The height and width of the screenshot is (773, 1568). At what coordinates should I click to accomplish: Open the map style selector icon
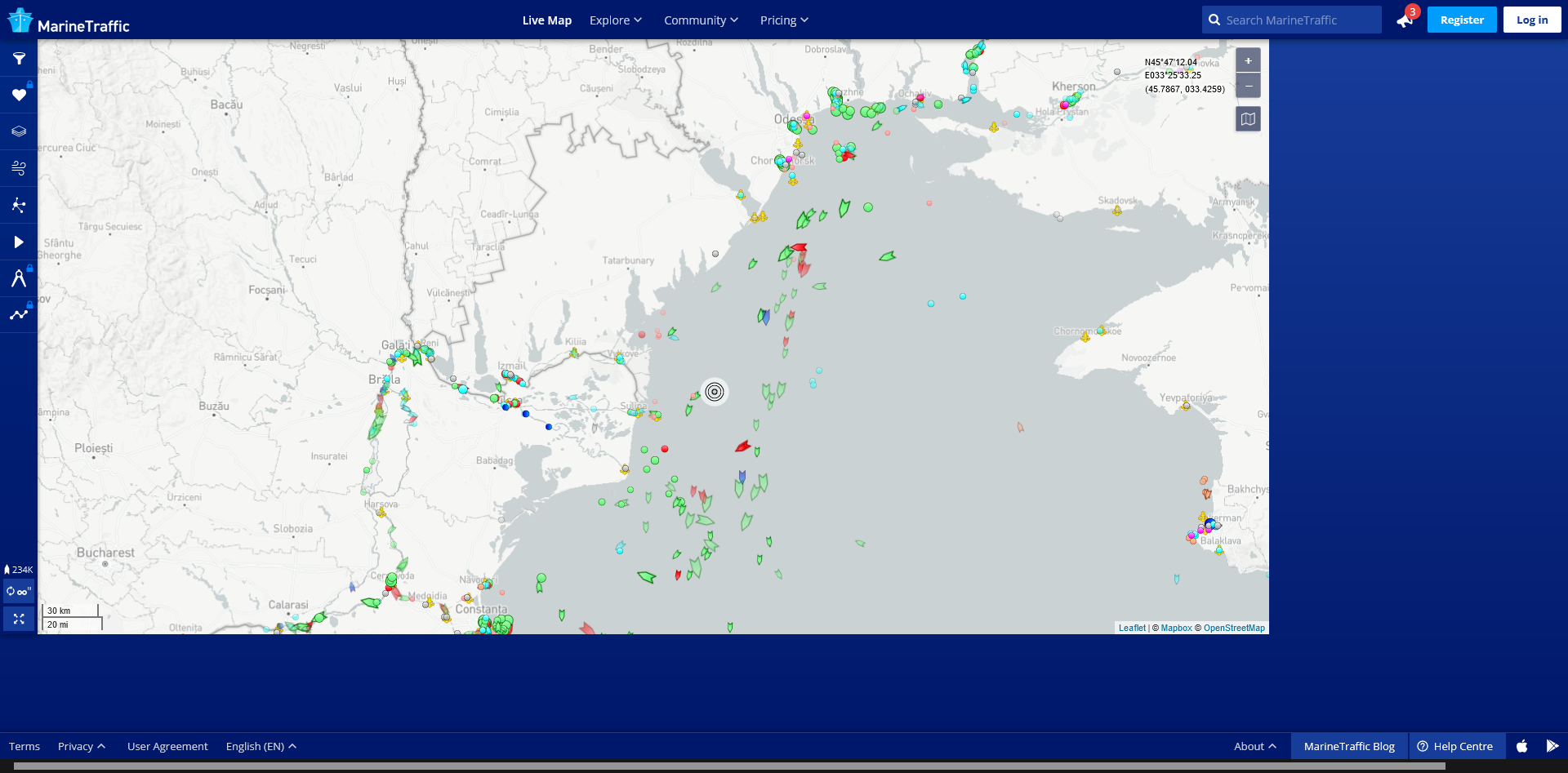(1248, 119)
